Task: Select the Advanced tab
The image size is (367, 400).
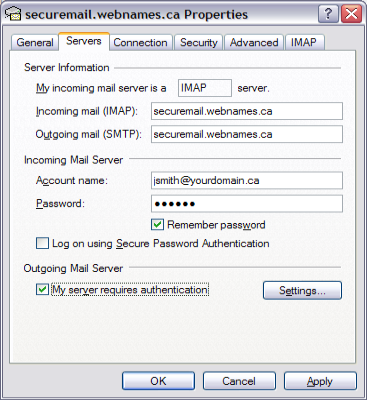Action: 254,42
